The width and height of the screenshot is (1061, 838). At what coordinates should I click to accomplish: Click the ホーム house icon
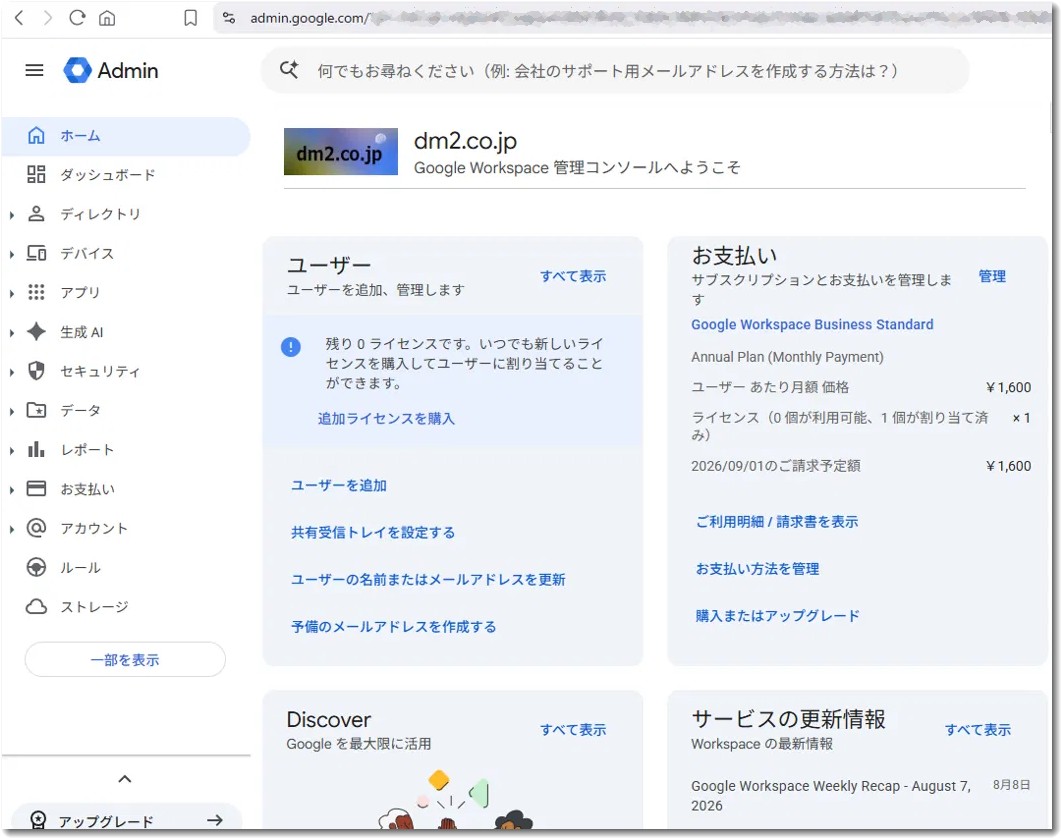click(36, 135)
